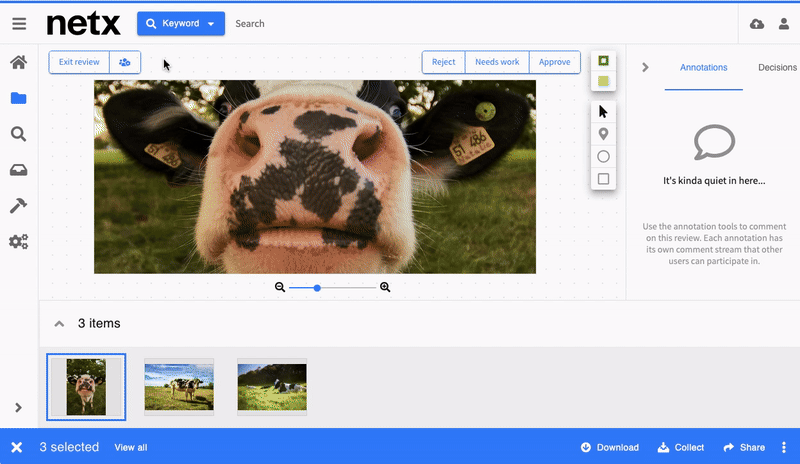This screenshot has width=800, height=464.
Task: Open the folder icon in left sidebar
Action: 18,98
